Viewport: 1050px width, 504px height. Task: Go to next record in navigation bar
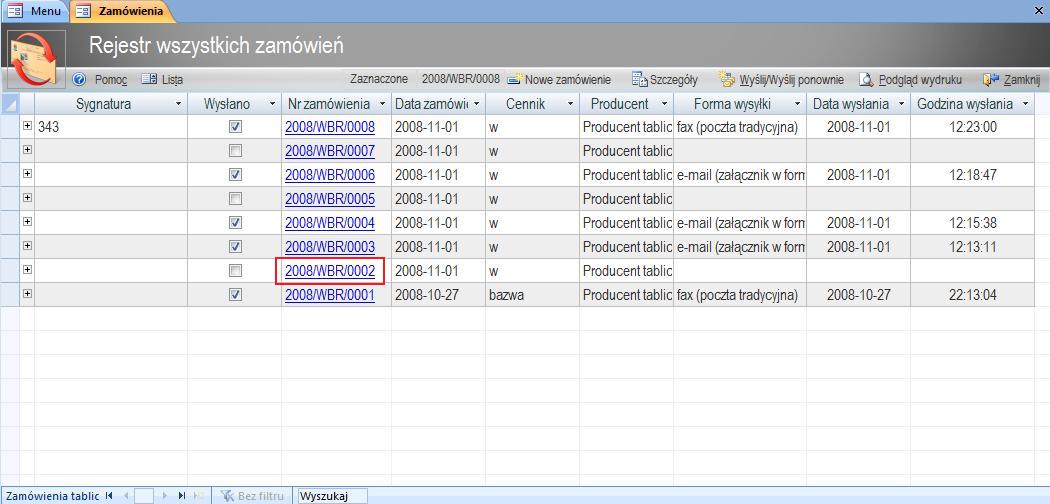(165, 495)
